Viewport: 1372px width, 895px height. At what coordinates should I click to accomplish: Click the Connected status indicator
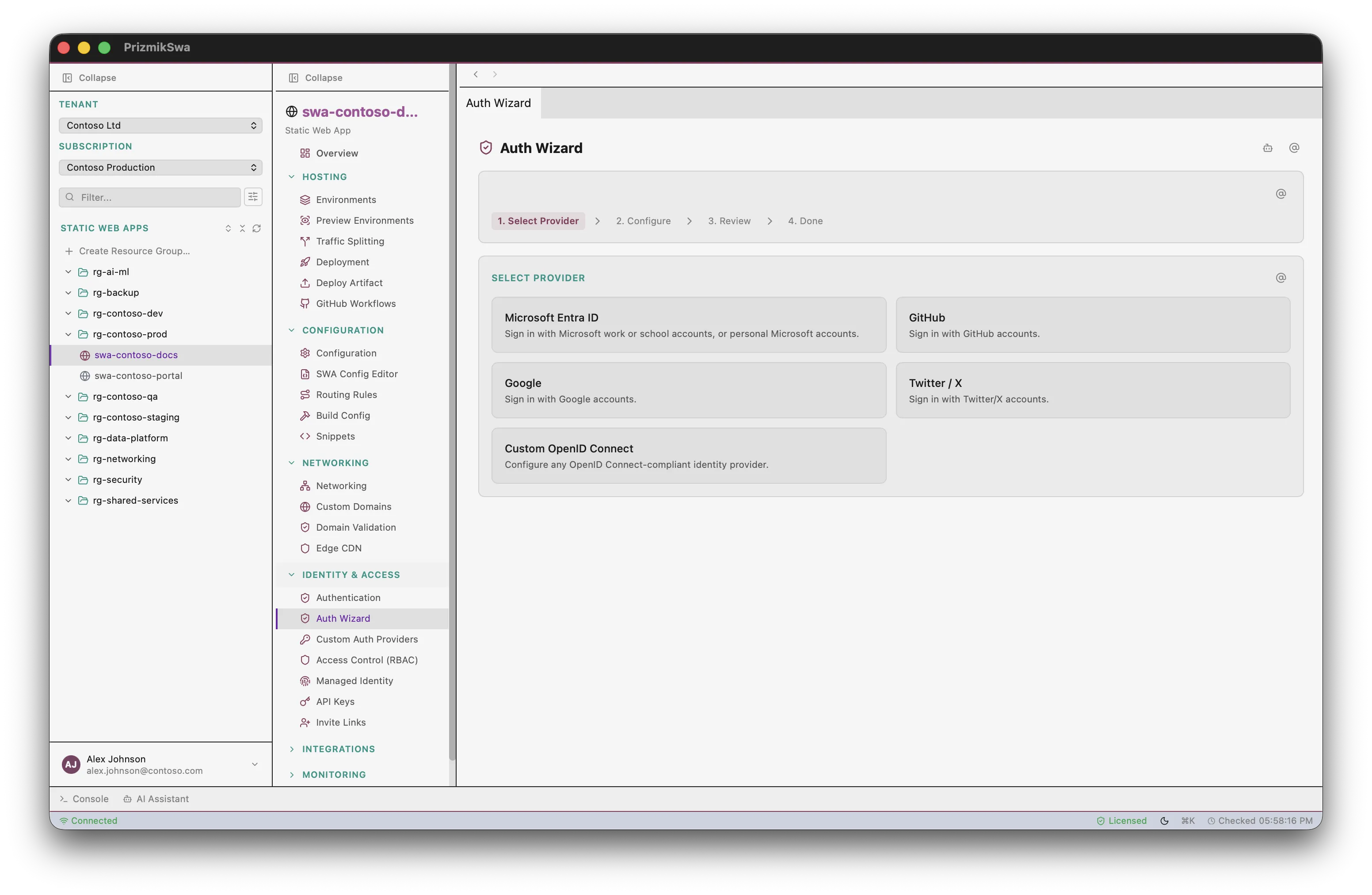click(x=88, y=821)
